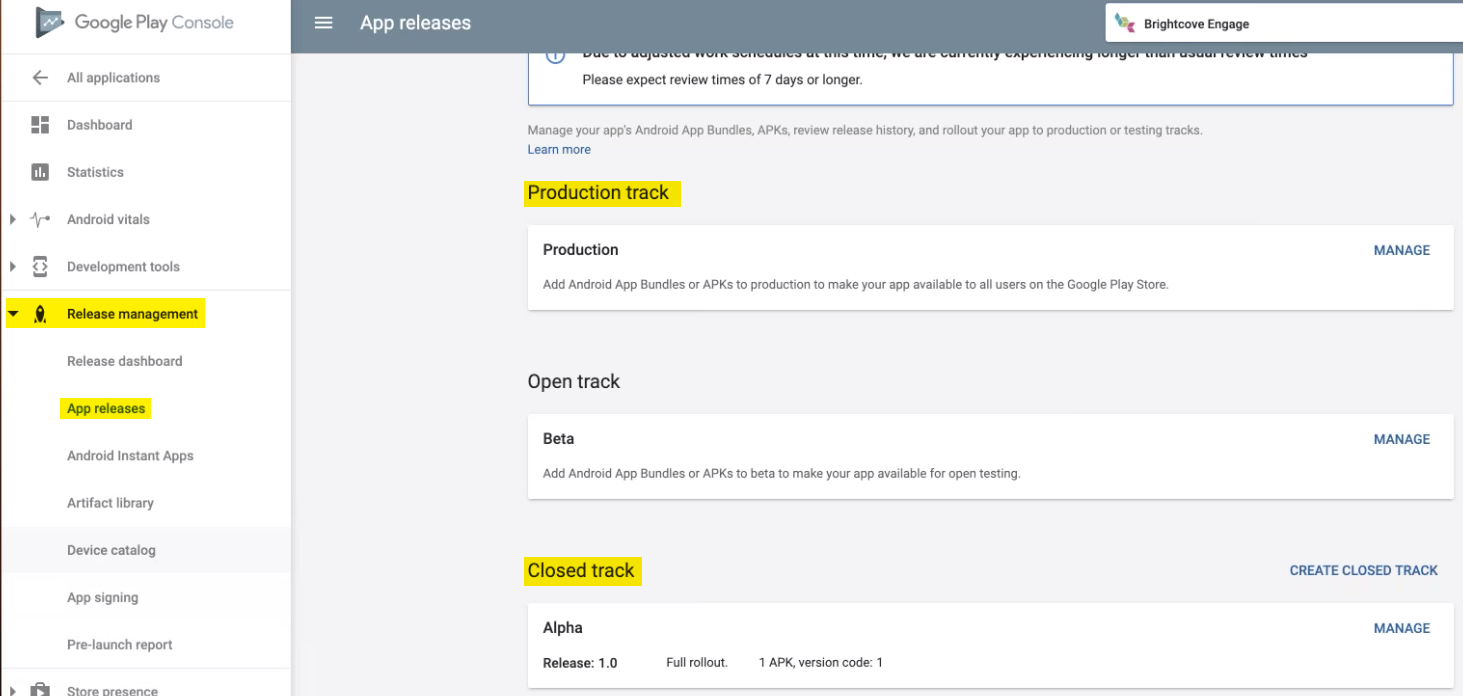This screenshot has height=696, width=1463.
Task: Click the review times notice text
Action: click(722, 79)
